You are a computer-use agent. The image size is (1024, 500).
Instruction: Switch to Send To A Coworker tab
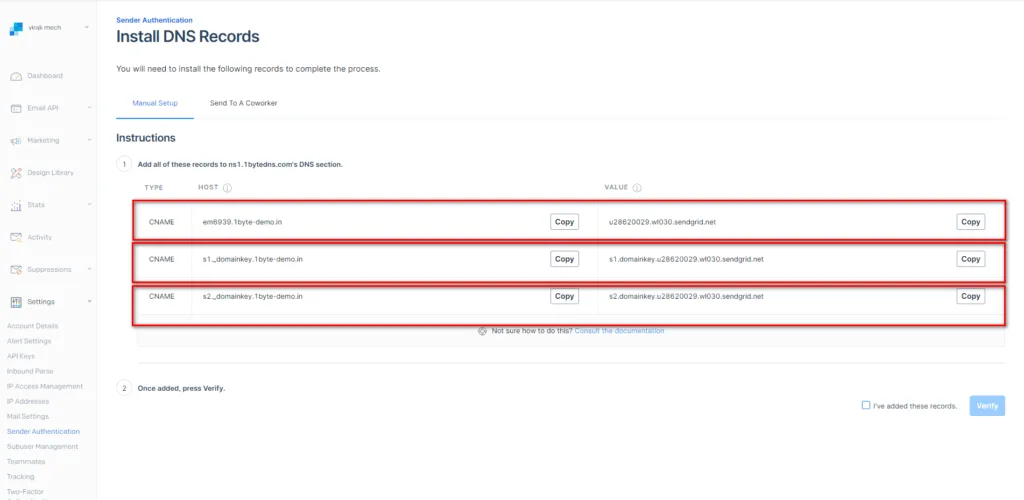pyautogui.click(x=244, y=103)
